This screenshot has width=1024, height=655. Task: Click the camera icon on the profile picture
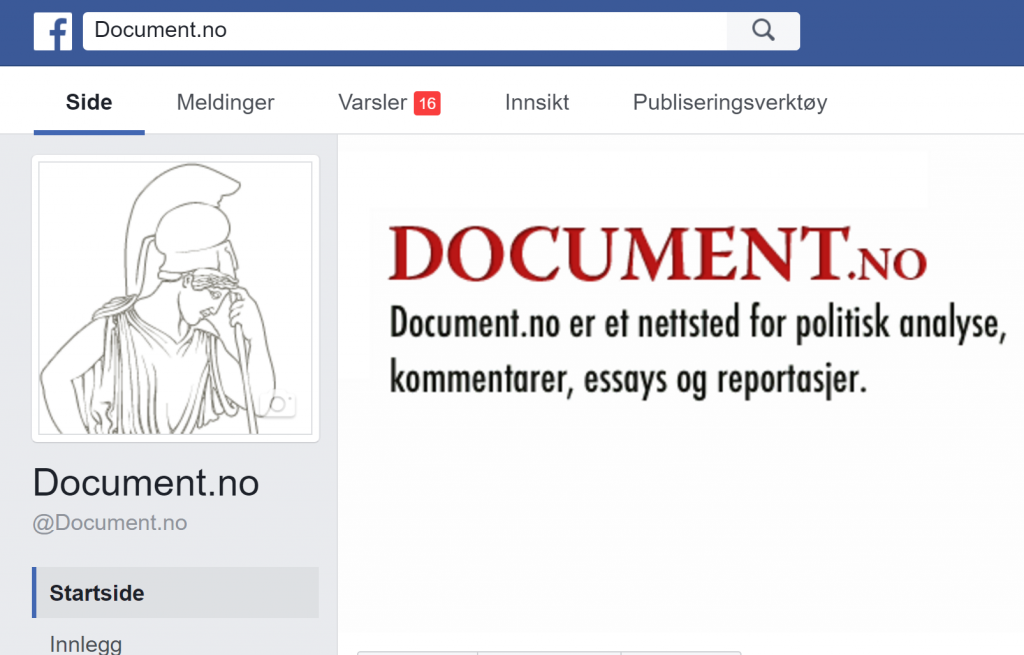(279, 404)
